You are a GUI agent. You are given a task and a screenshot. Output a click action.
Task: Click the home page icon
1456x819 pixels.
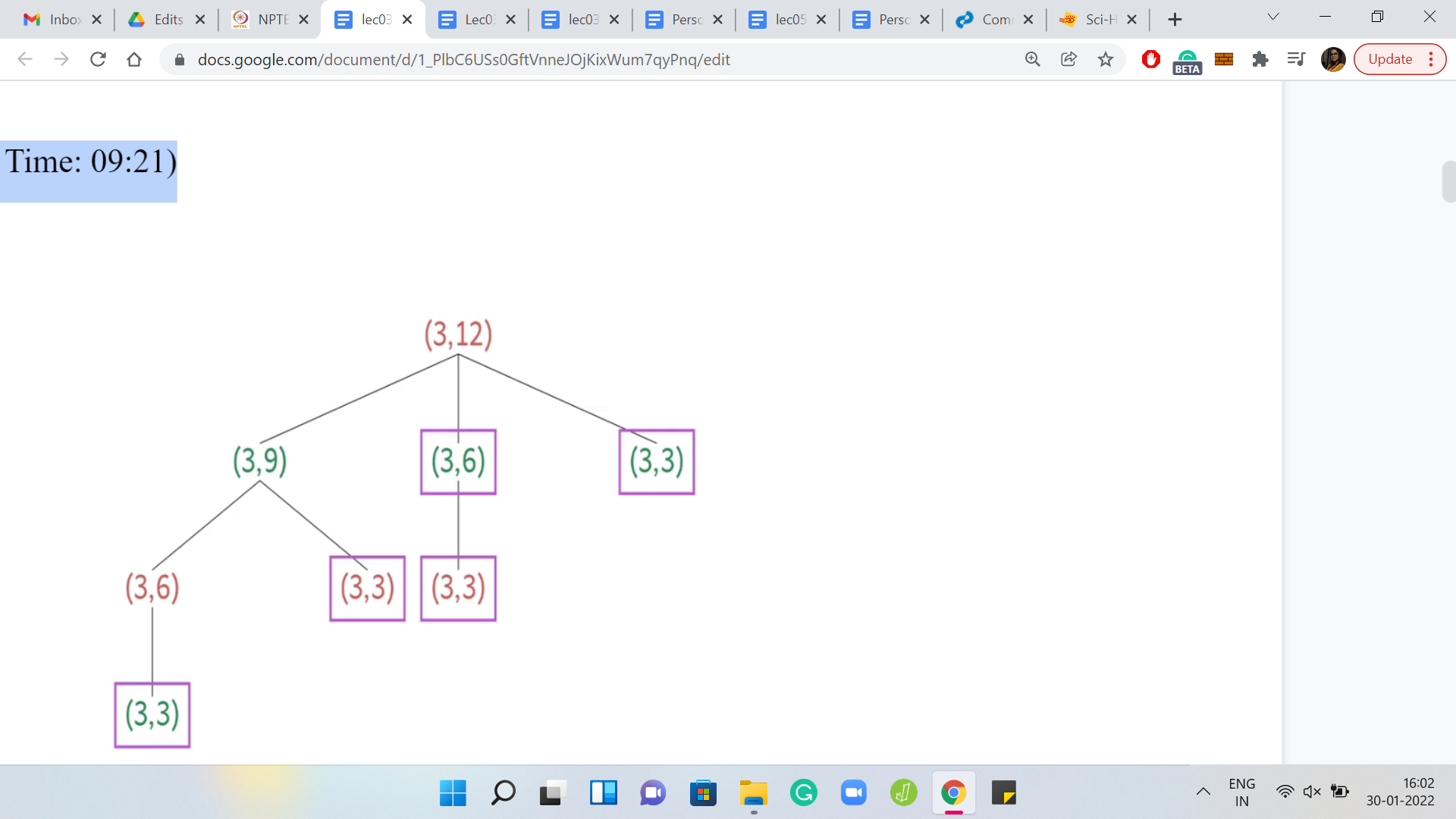pyautogui.click(x=134, y=59)
